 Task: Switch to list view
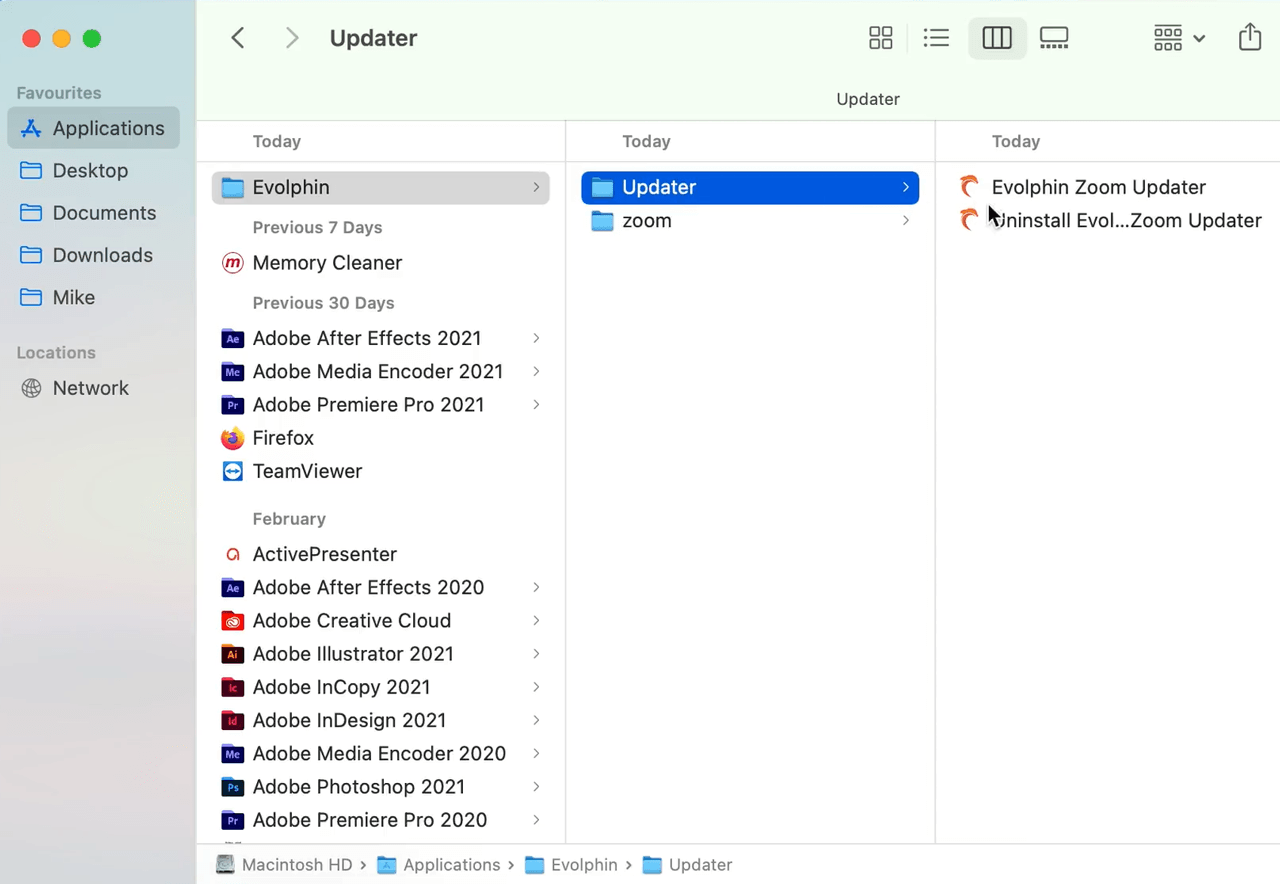937,38
